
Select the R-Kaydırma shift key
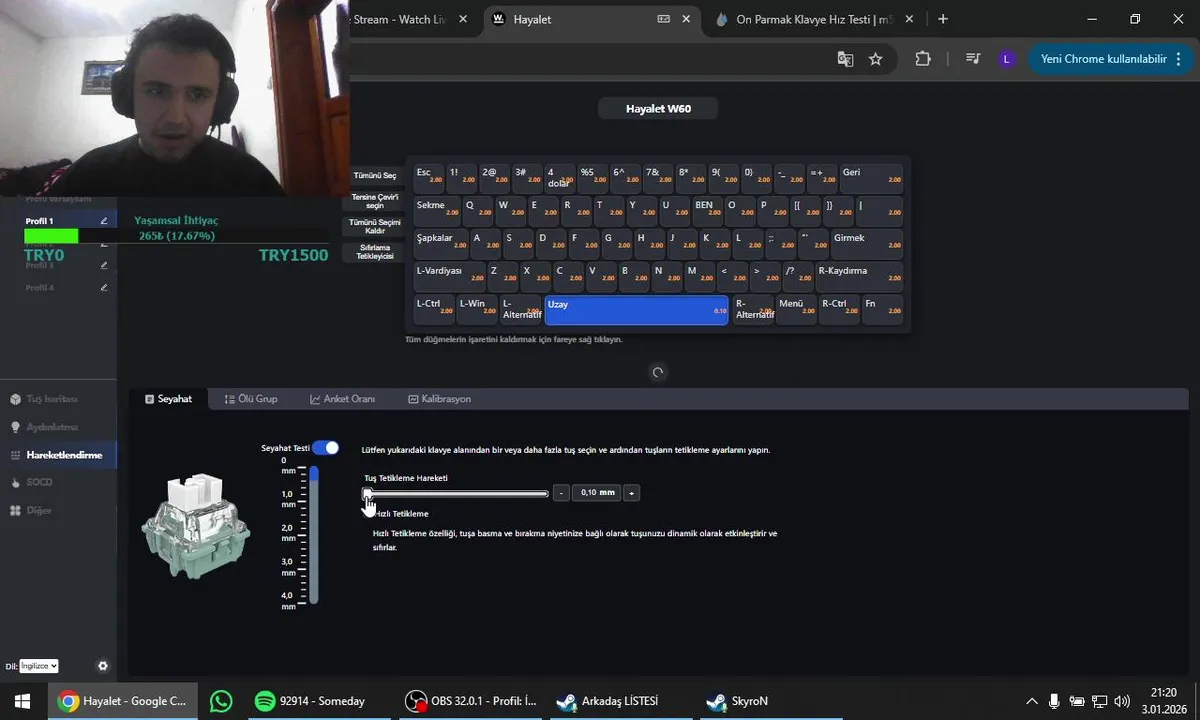click(x=859, y=277)
